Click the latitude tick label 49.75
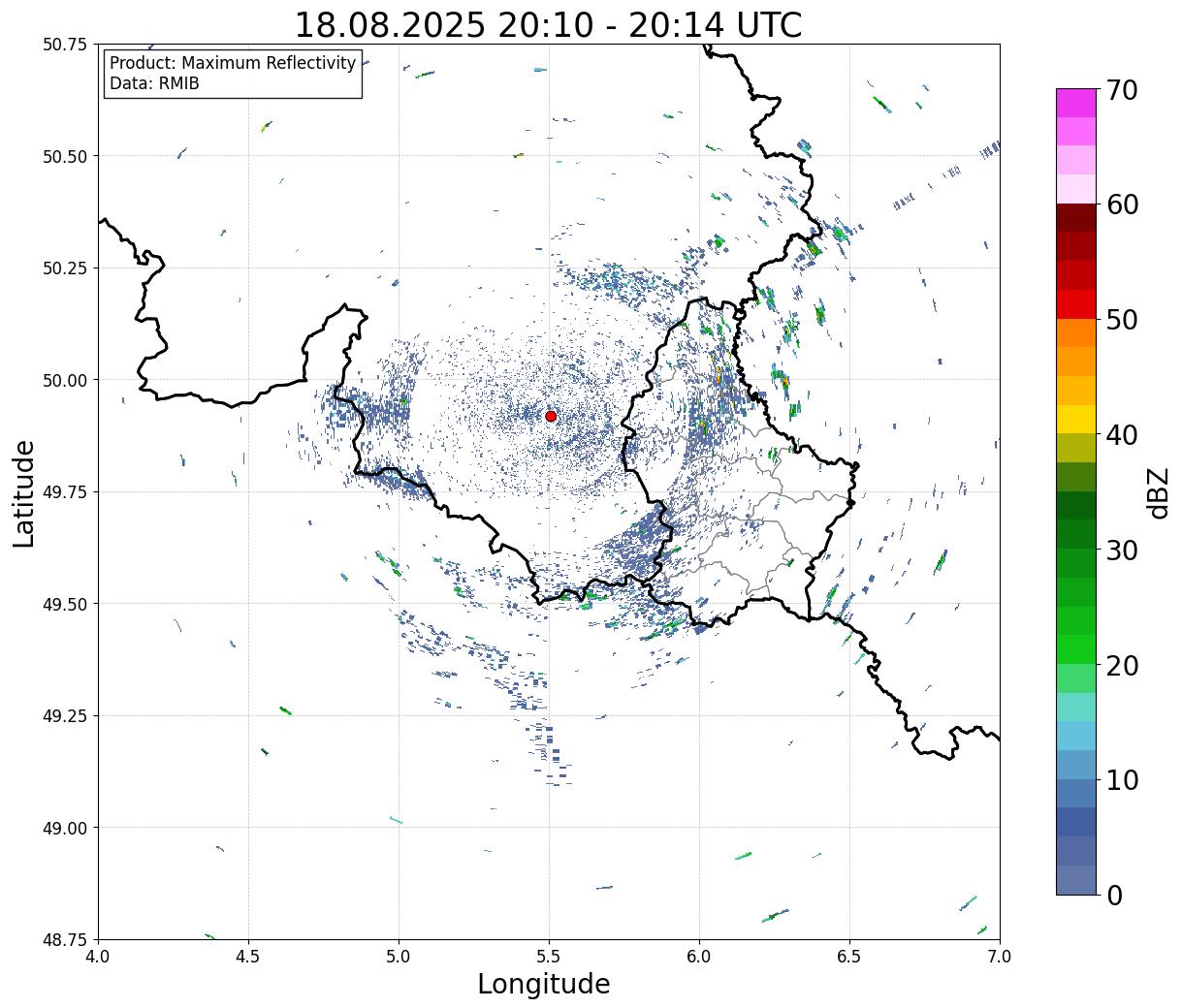Screen dimensions: 1182x1008 pyautogui.click(x=65, y=492)
